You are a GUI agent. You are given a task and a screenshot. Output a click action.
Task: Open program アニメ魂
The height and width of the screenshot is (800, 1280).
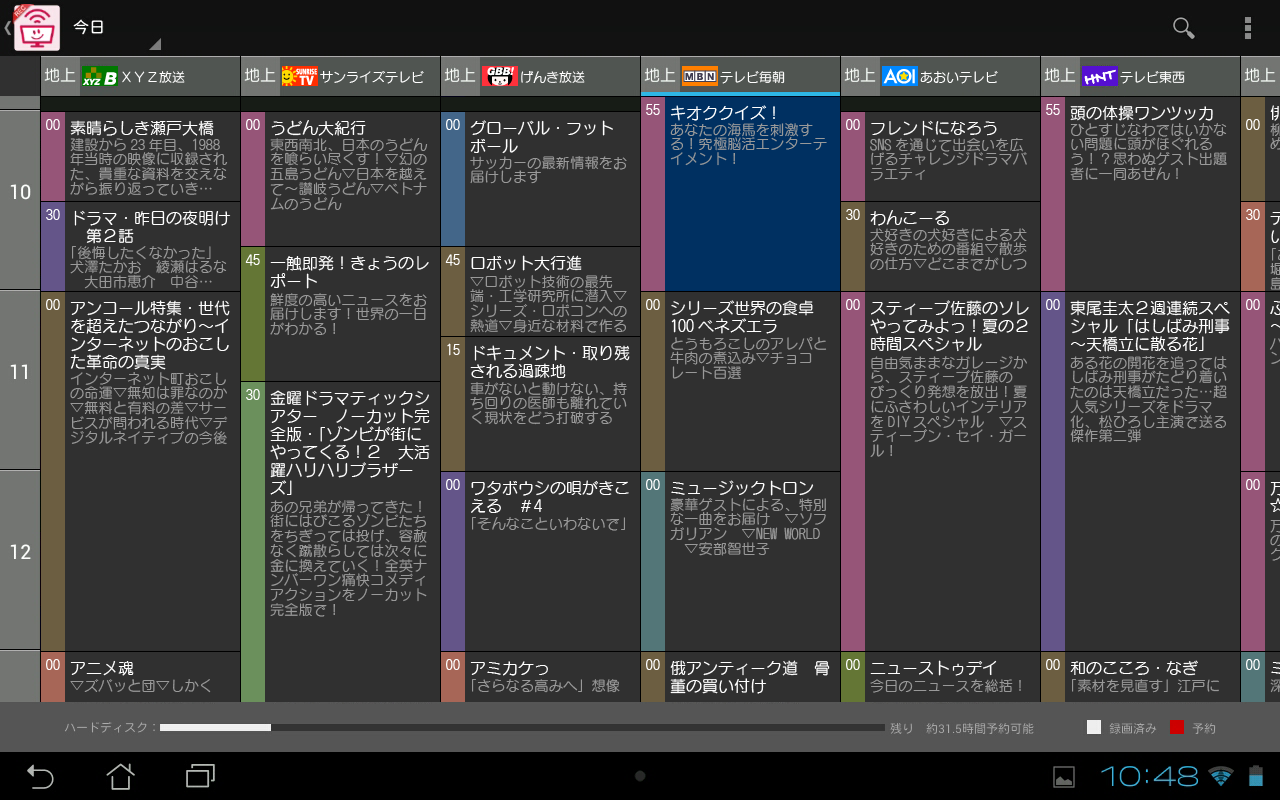click(x=140, y=677)
